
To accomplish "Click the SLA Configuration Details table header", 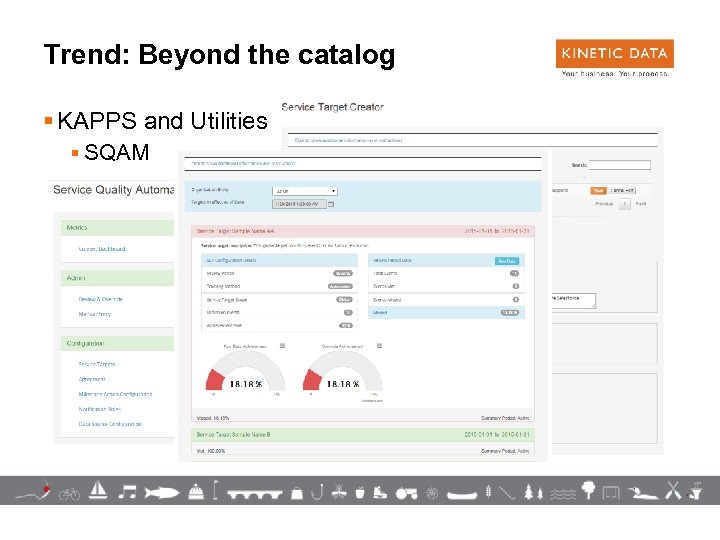I will 280,260.
